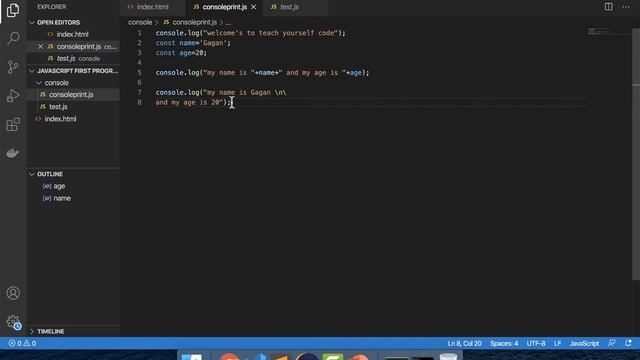Place cursor on line 1 console.log statement
This screenshot has height=360, width=640.
(x=250, y=33)
